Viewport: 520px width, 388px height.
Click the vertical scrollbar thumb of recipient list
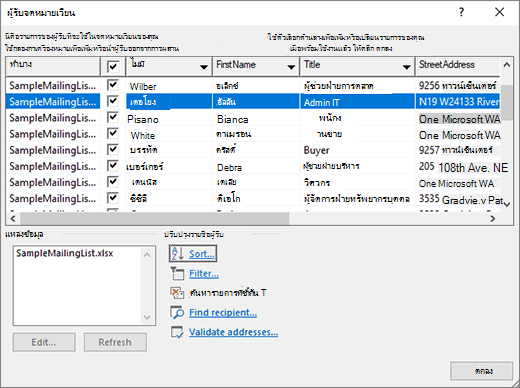click(x=507, y=102)
